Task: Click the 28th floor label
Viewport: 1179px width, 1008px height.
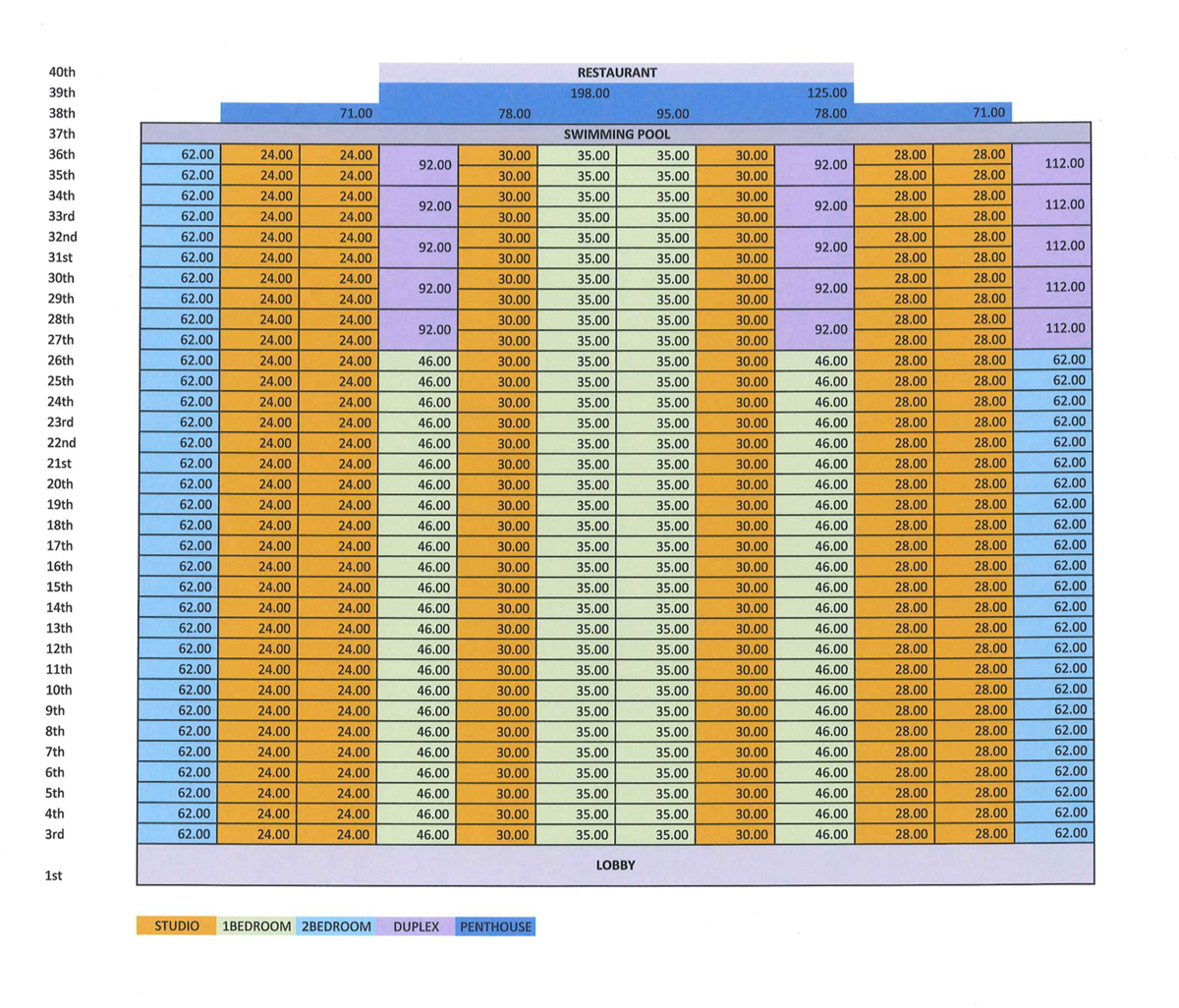Action: pyautogui.click(x=61, y=319)
